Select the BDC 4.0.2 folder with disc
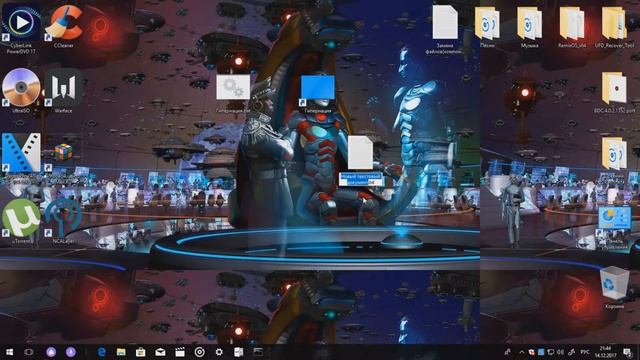This screenshot has height=360, width=640. click(x=614, y=88)
